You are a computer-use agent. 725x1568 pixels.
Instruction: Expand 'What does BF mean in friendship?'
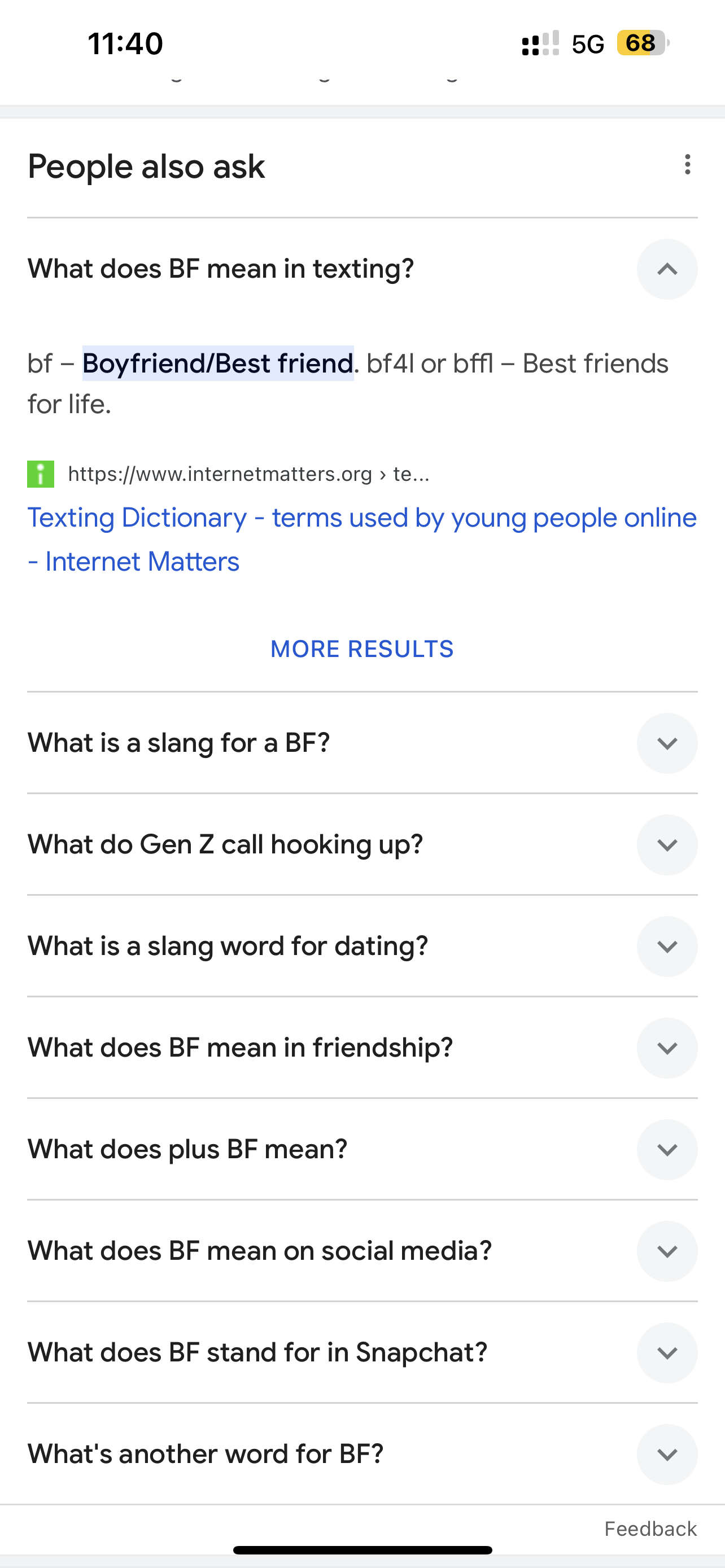[x=667, y=1048]
